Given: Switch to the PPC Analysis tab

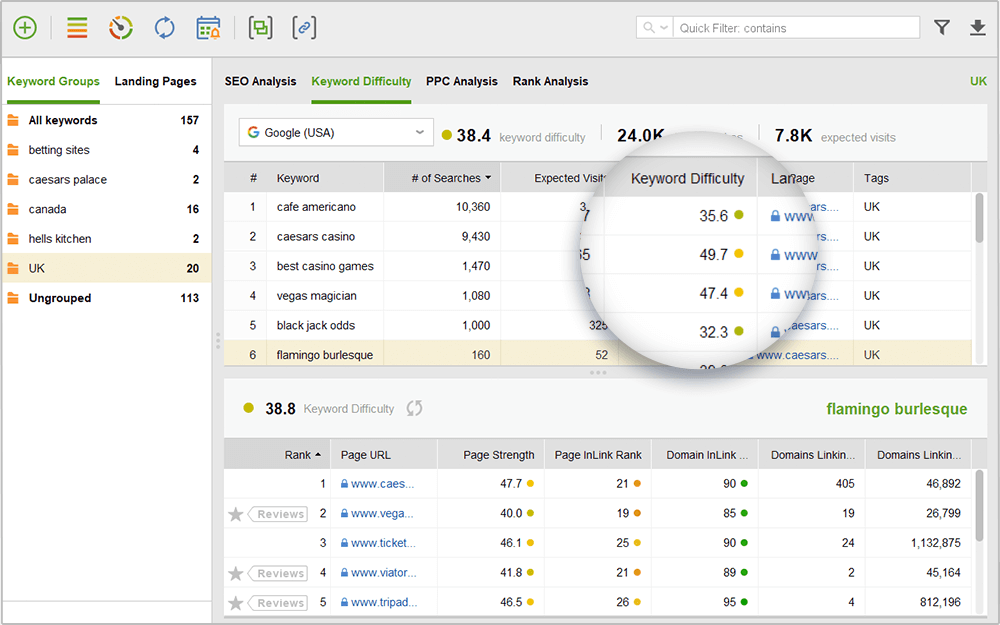Looking at the screenshot, I should [461, 81].
